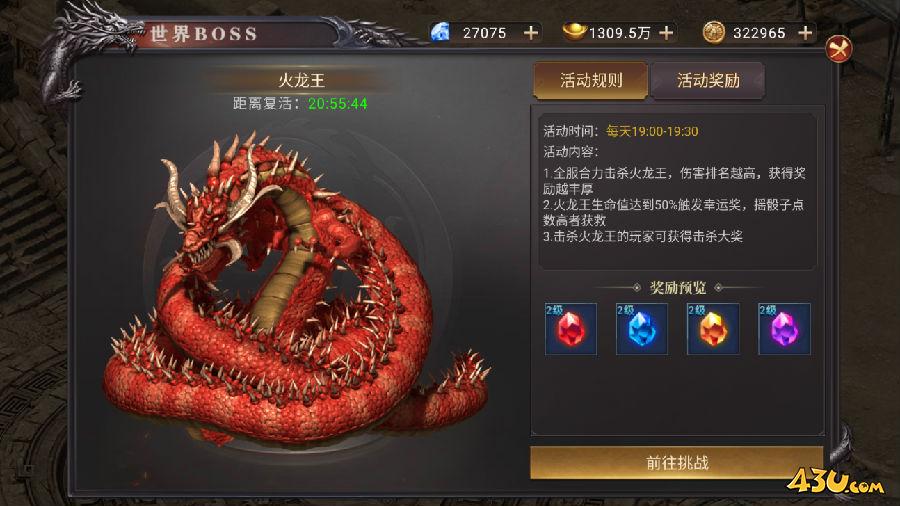Image resolution: width=900 pixels, height=506 pixels.
Task: Click the gold ingot currency icon
Action: tap(573, 32)
